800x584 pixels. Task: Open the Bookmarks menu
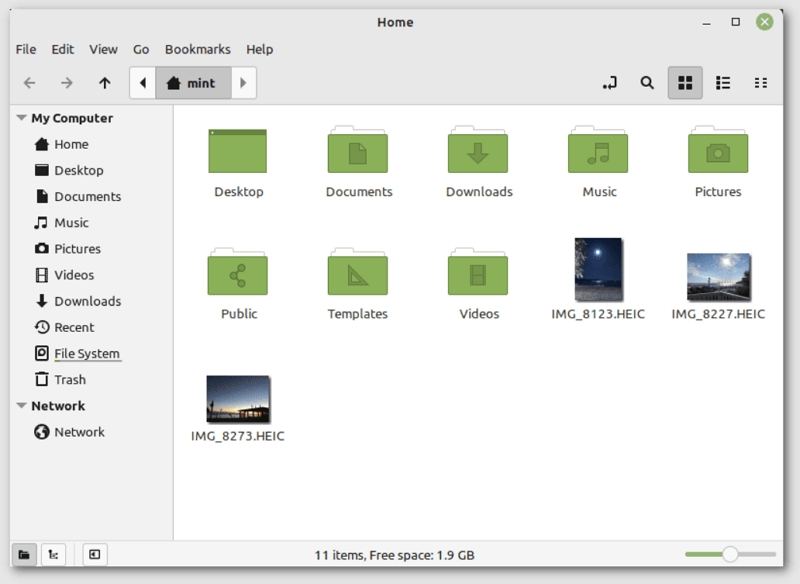[x=197, y=48]
